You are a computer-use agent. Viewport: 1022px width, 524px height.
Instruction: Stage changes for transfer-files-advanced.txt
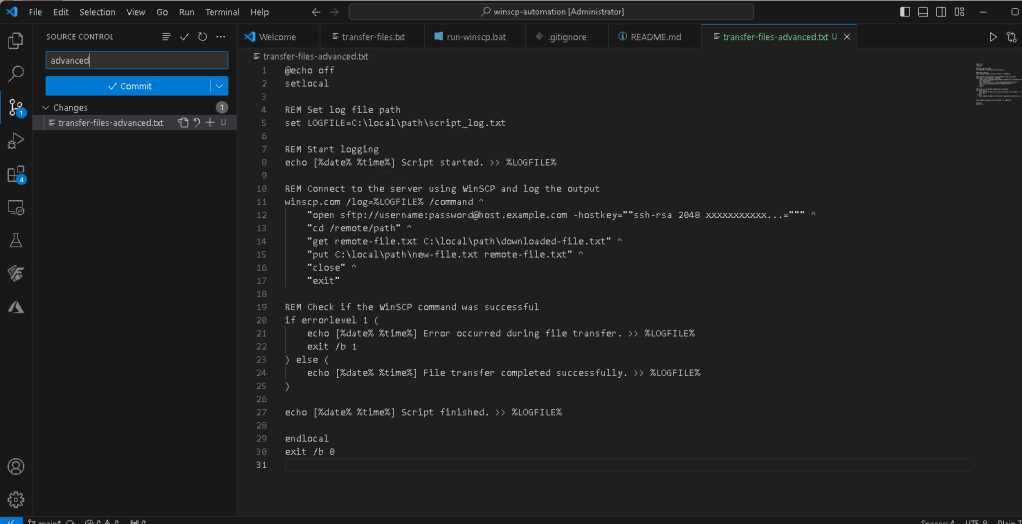(209, 123)
